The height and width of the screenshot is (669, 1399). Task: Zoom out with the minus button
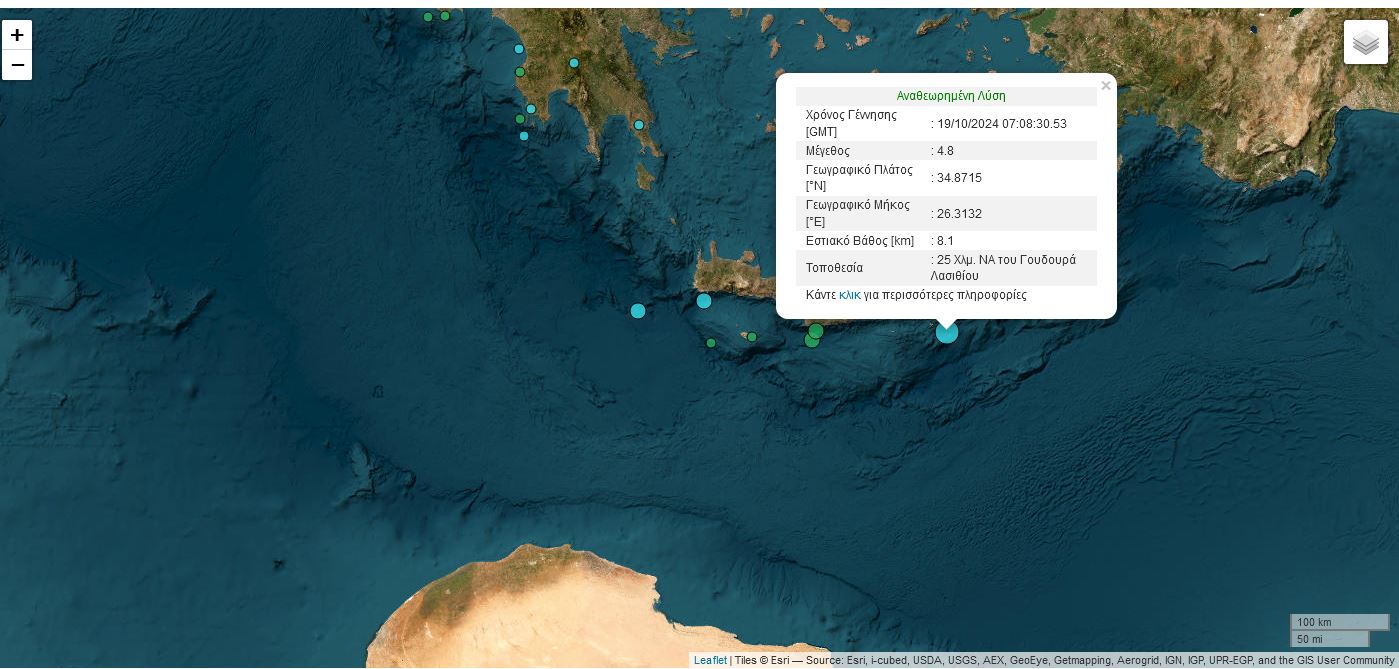tap(17, 65)
